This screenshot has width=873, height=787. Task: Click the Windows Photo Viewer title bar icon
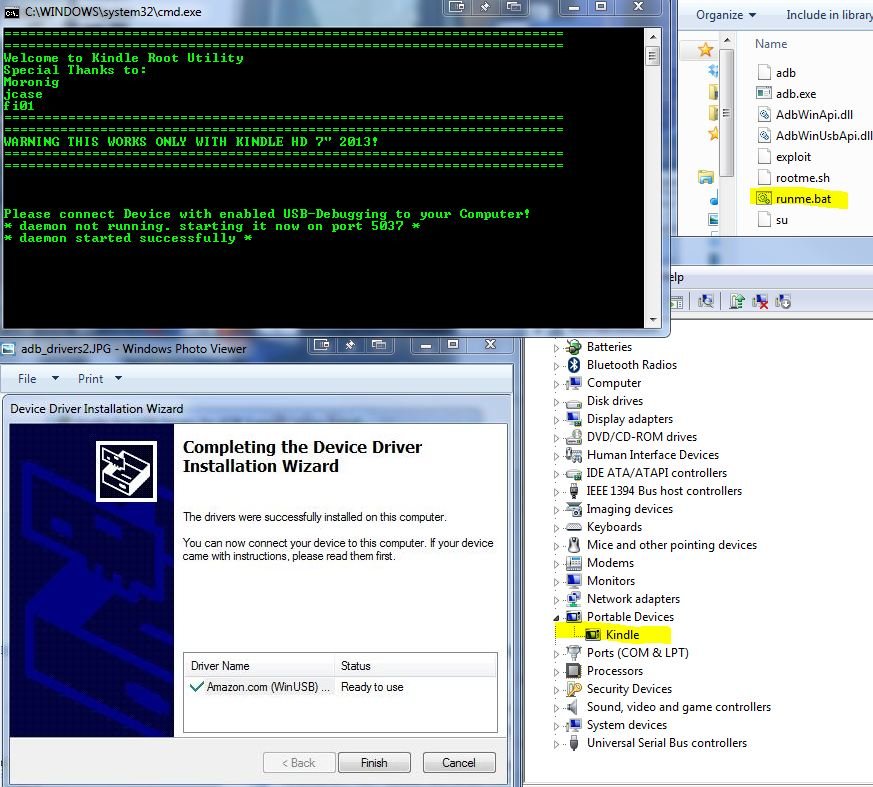click(8, 349)
